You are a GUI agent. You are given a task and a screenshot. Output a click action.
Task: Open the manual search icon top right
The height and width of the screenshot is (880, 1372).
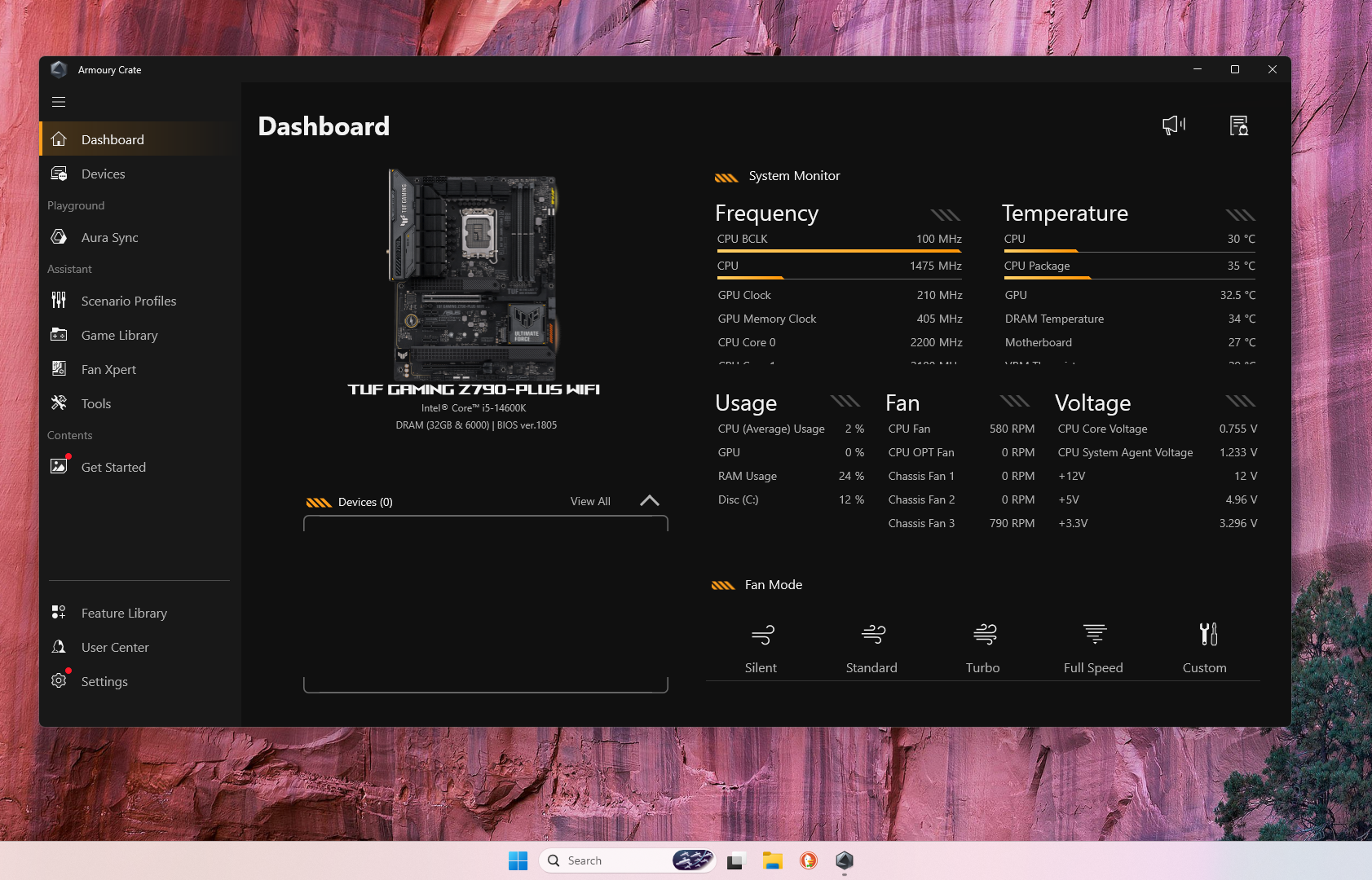(x=1239, y=125)
